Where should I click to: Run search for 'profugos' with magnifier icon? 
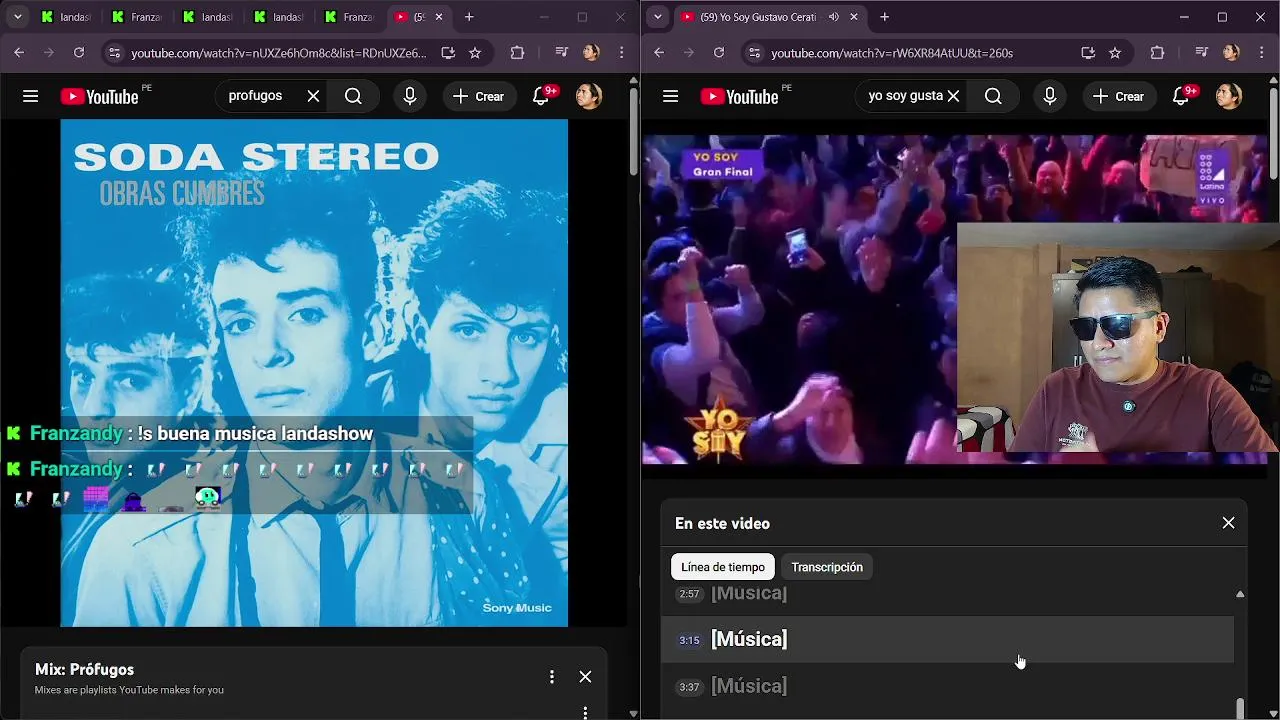click(x=353, y=96)
